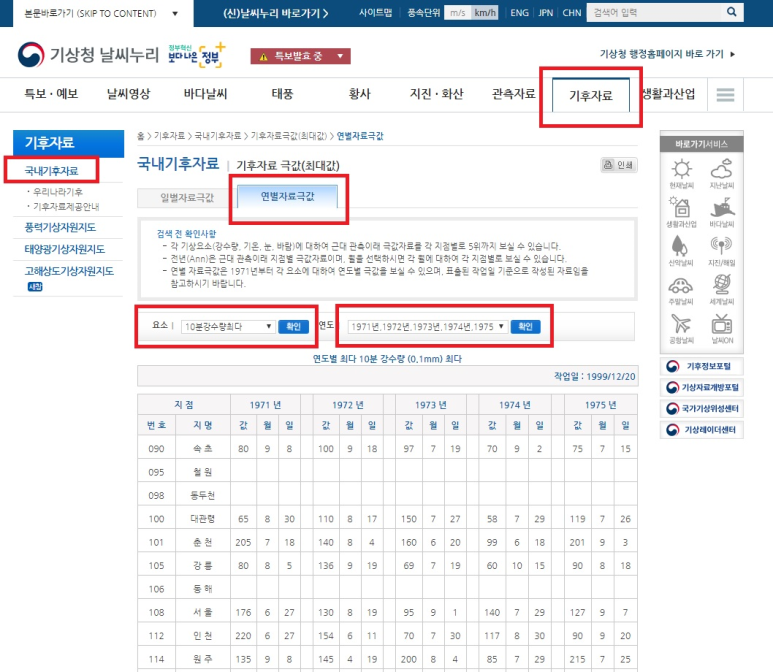Switch wind speed unit to km/h

pos(485,13)
